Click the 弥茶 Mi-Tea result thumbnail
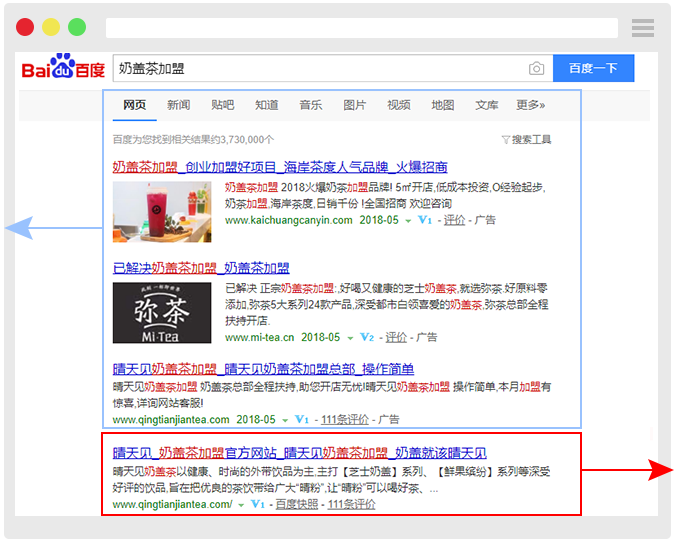This screenshot has height=540, width=676. pos(162,313)
